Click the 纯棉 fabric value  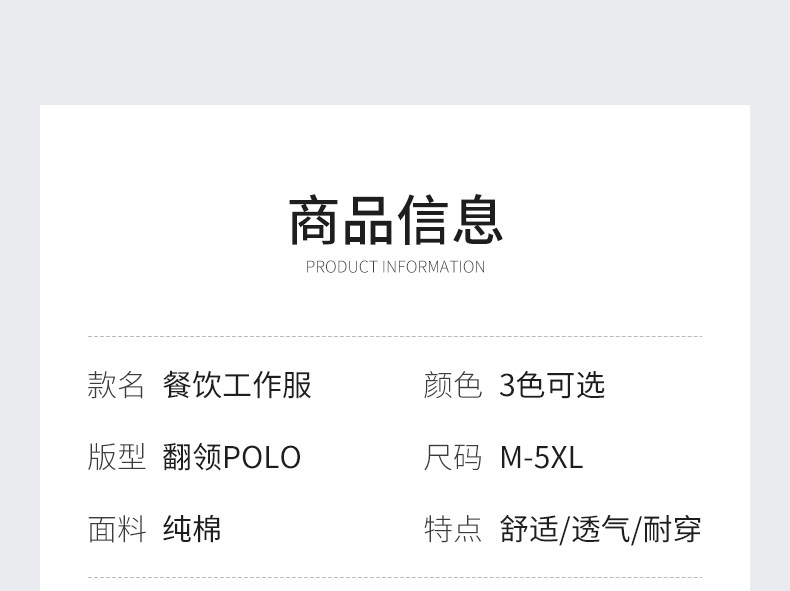192,529
